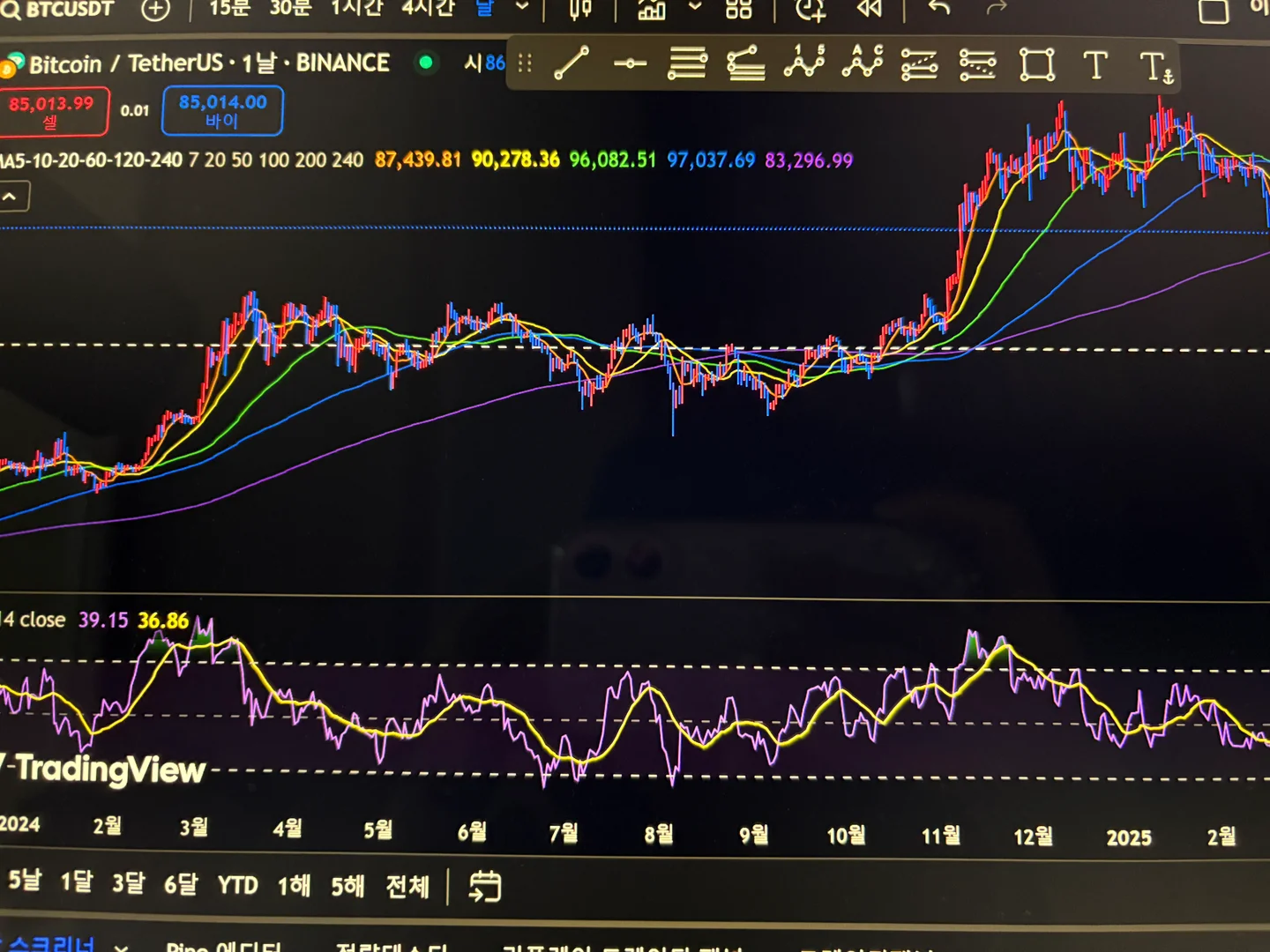
Task: Set date range to YTD
Action: [x=238, y=885]
